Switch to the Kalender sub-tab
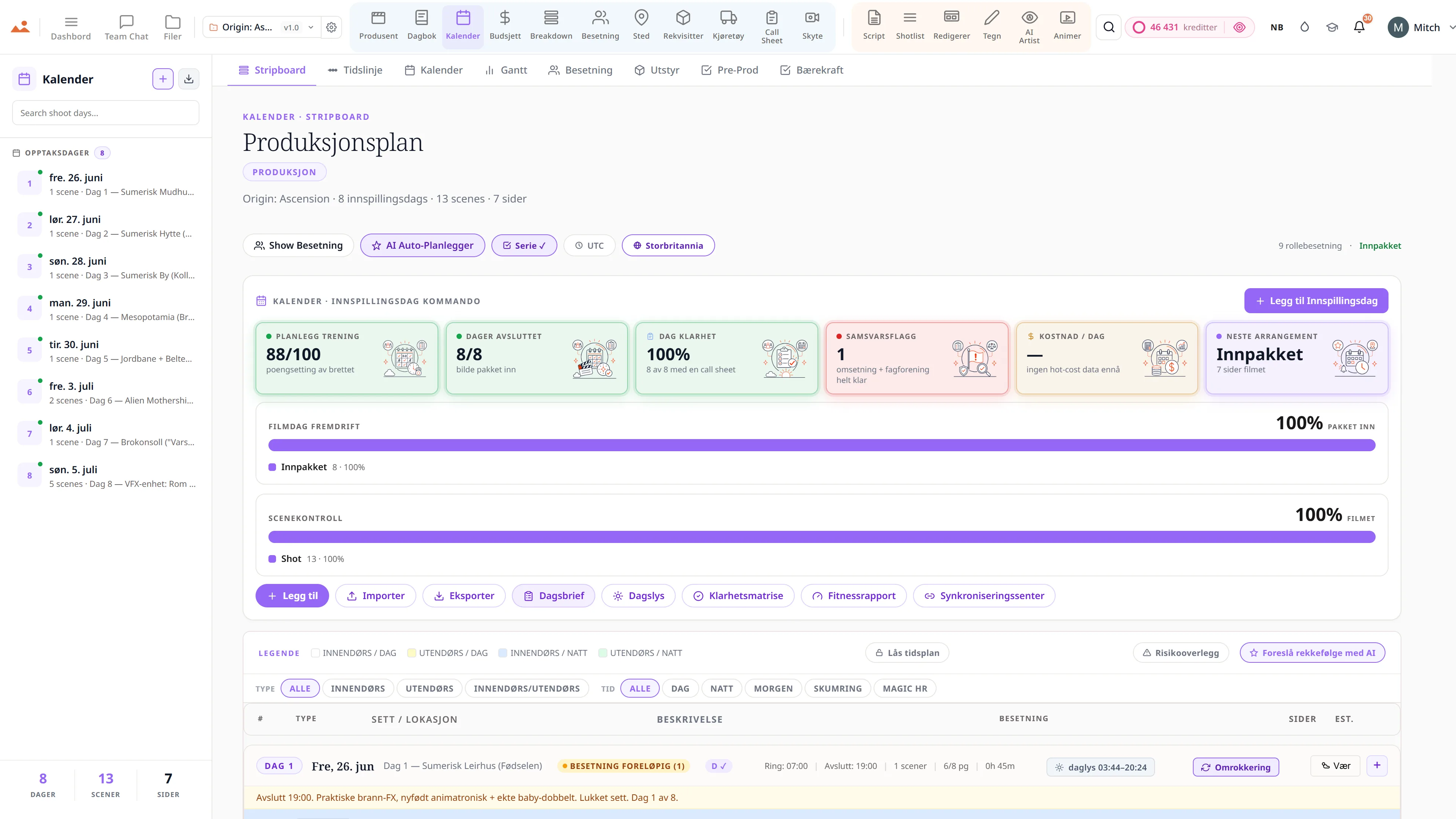Screen dimensions: 1456x819 coord(433,70)
